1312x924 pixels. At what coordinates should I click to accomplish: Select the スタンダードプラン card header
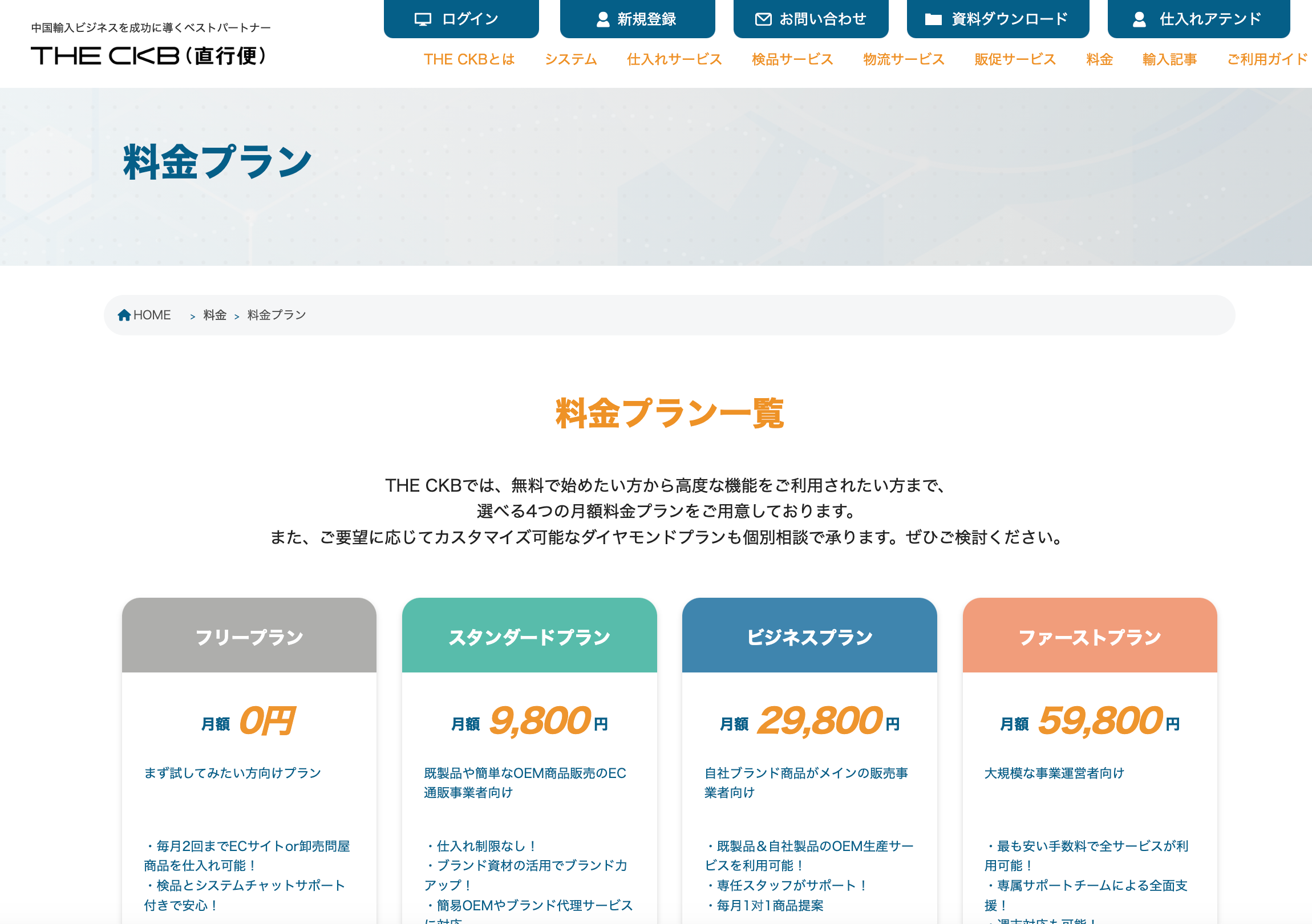529,636
